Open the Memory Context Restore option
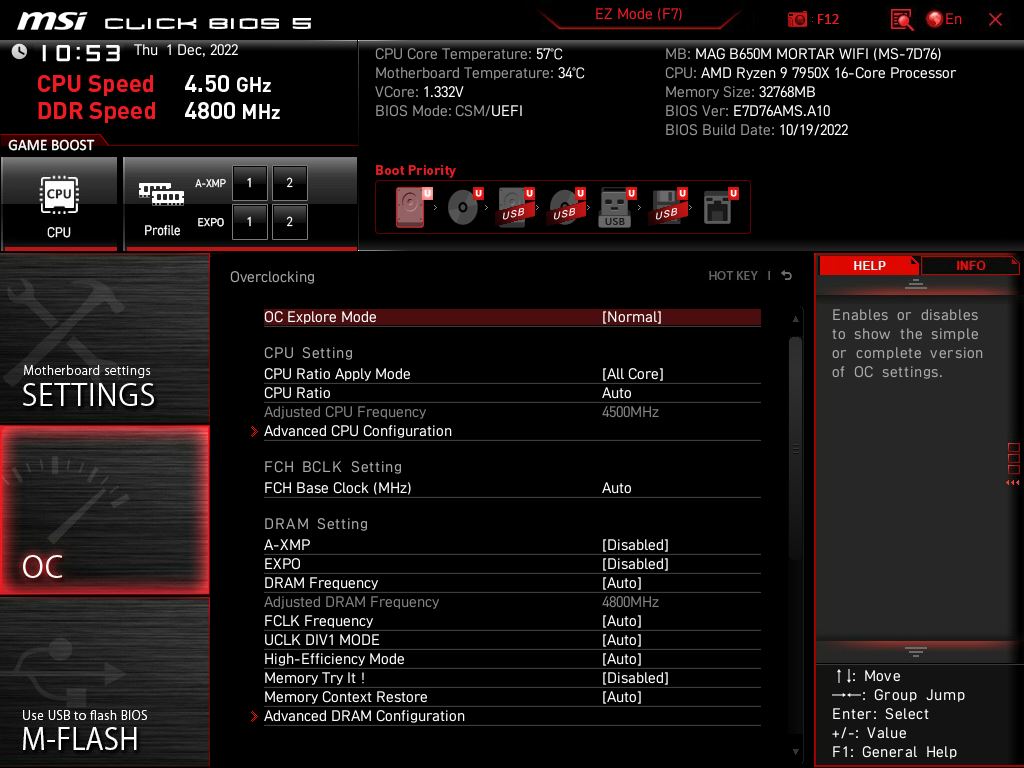The width and height of the screenshot is (1024, 768). (512, 697)
